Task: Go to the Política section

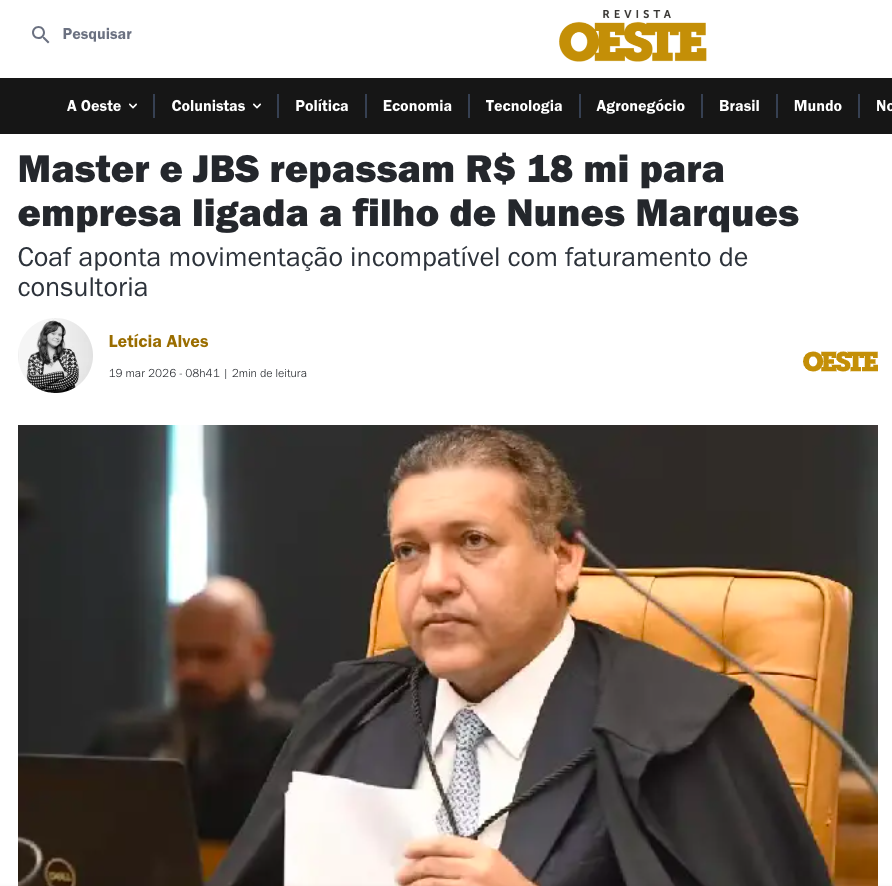Action: pyautogui.click(x=321, y=106)
